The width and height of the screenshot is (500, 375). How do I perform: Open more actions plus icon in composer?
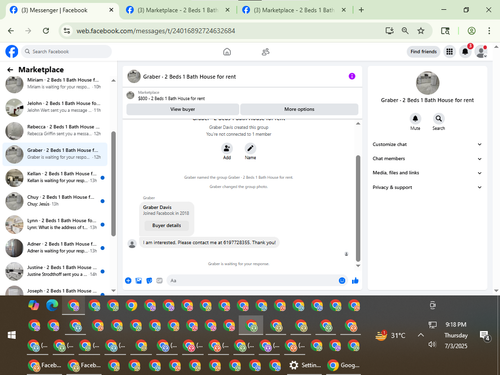[128, 281]
